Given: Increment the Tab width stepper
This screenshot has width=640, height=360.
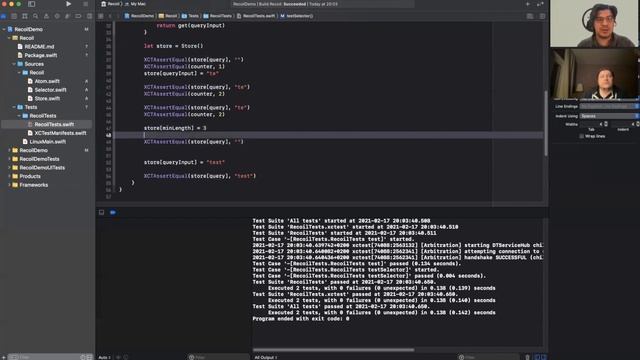Looking at the screenshot, I should pos(606,122).
